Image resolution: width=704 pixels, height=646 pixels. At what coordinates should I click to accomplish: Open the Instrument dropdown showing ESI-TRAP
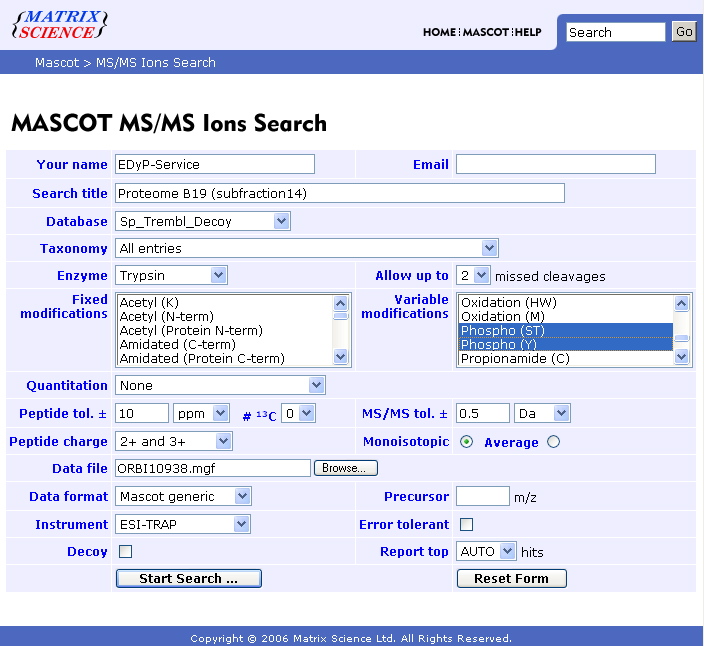coord(183,524)
